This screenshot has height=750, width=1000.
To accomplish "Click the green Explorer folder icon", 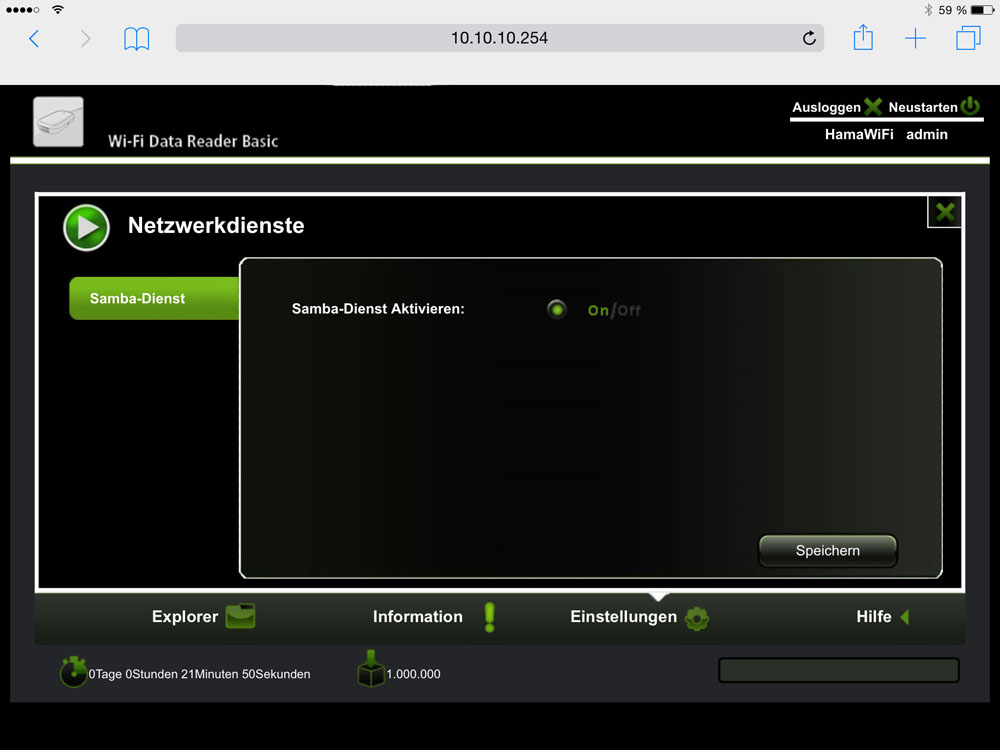I will pyautogui.click(x=240, y=616).
